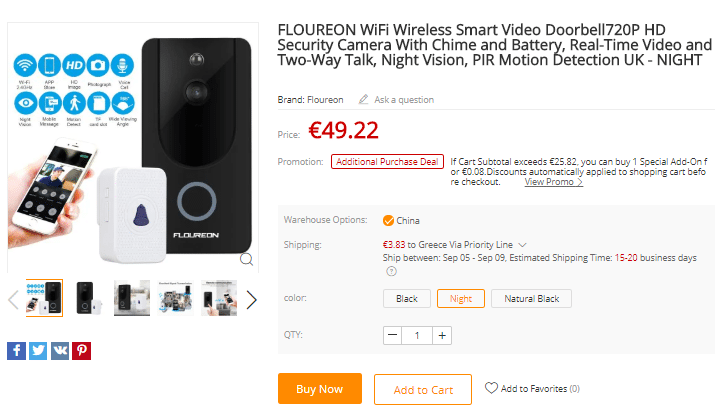Click the quantity input field
This screenshot has width=728, height=416.
pos(417,335)
